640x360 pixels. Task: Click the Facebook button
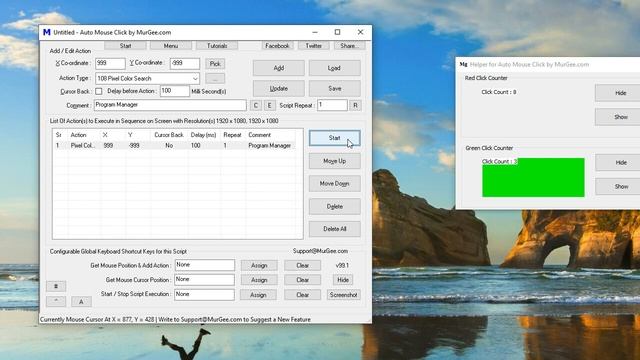pyautogui.click(x=277, y=46)
